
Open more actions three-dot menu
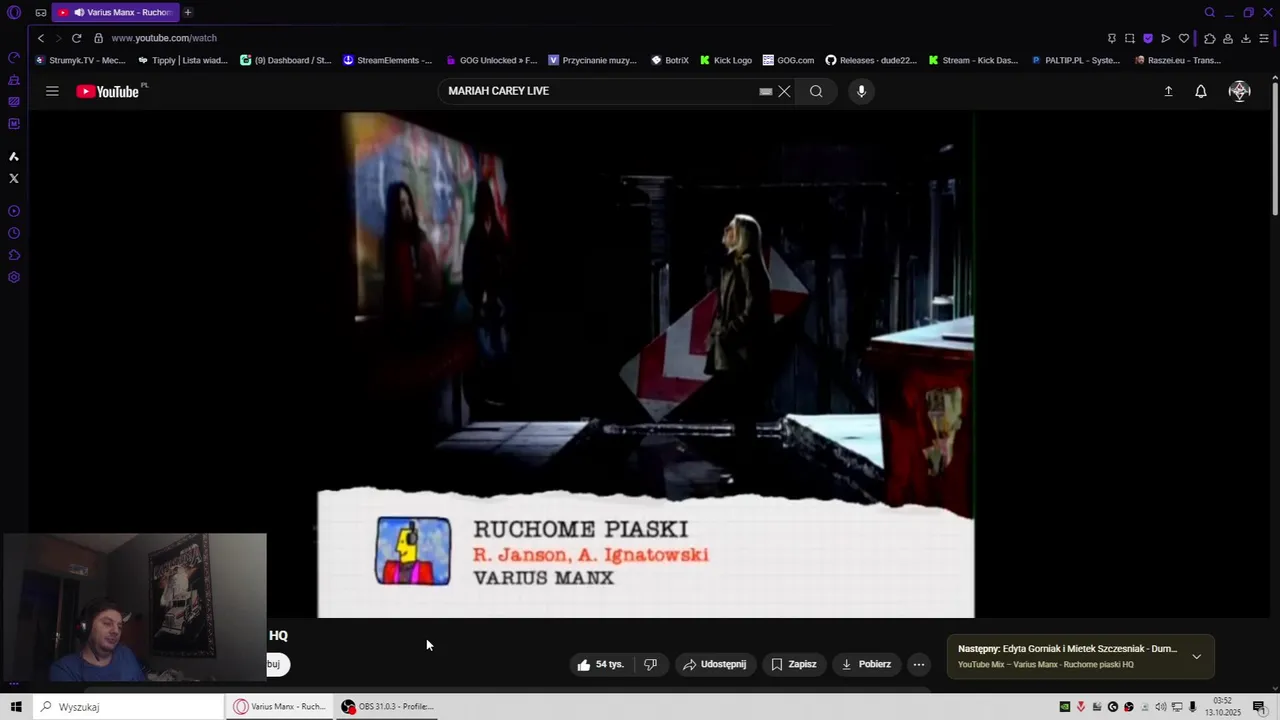(x=919, y=664)
